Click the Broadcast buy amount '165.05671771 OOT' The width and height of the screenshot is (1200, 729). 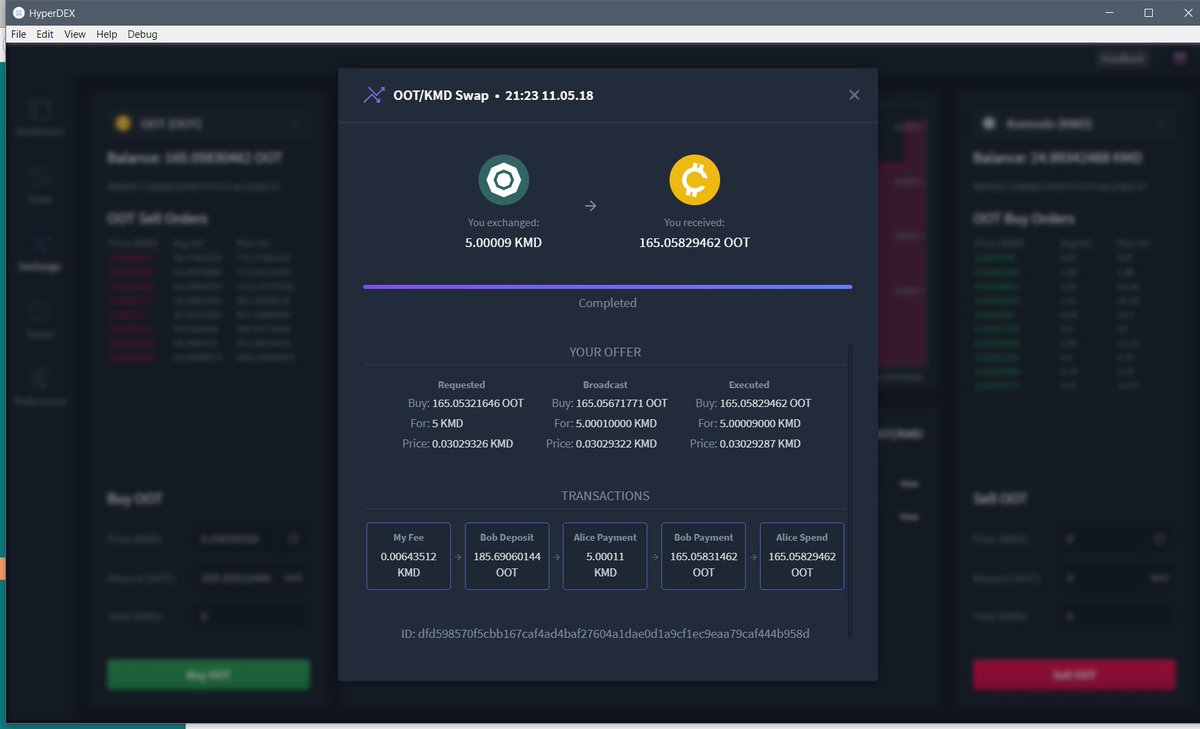click(622, 403)
